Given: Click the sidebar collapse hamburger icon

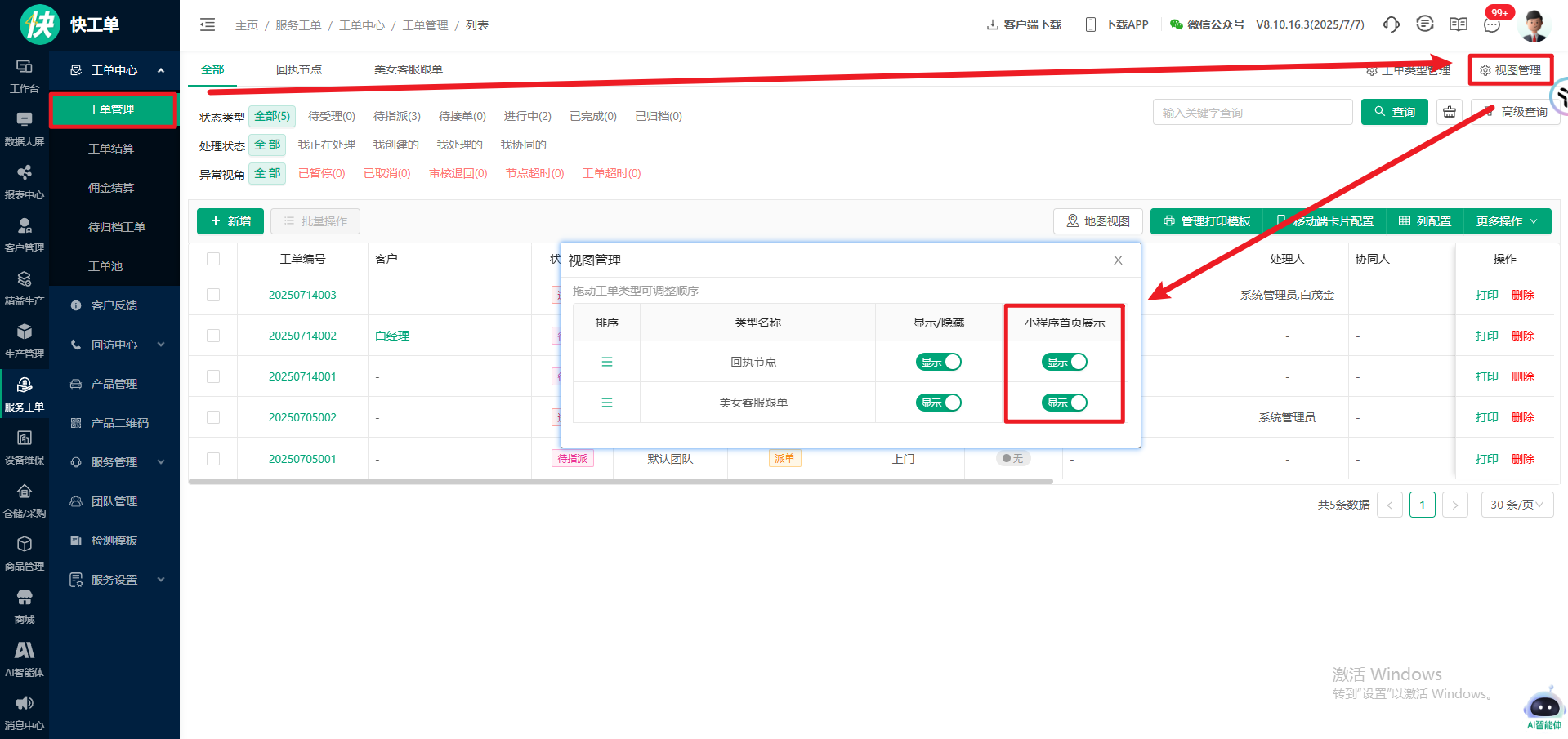Looking at the screenshot, I should click(x=208, y=24).
